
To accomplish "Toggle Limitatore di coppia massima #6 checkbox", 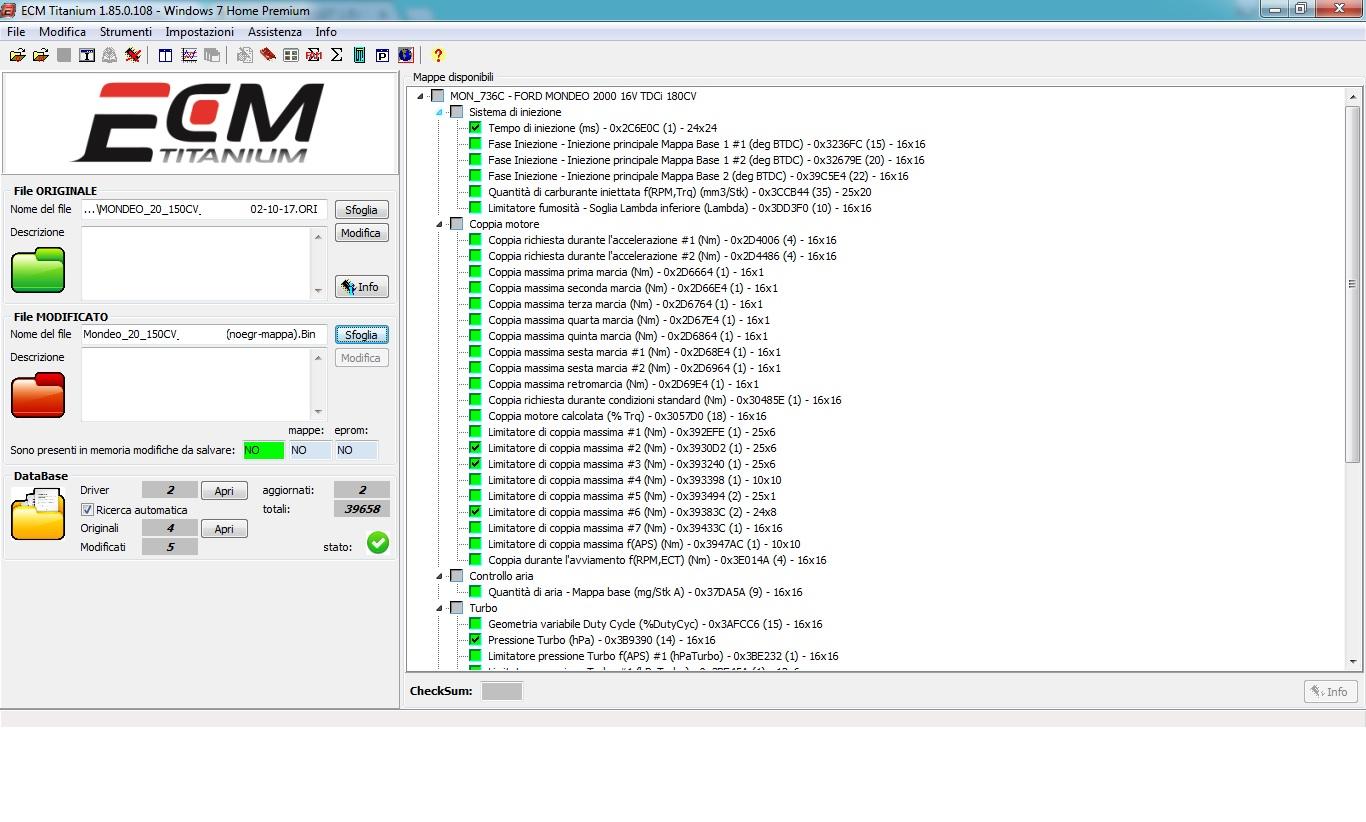I will 475,512.
